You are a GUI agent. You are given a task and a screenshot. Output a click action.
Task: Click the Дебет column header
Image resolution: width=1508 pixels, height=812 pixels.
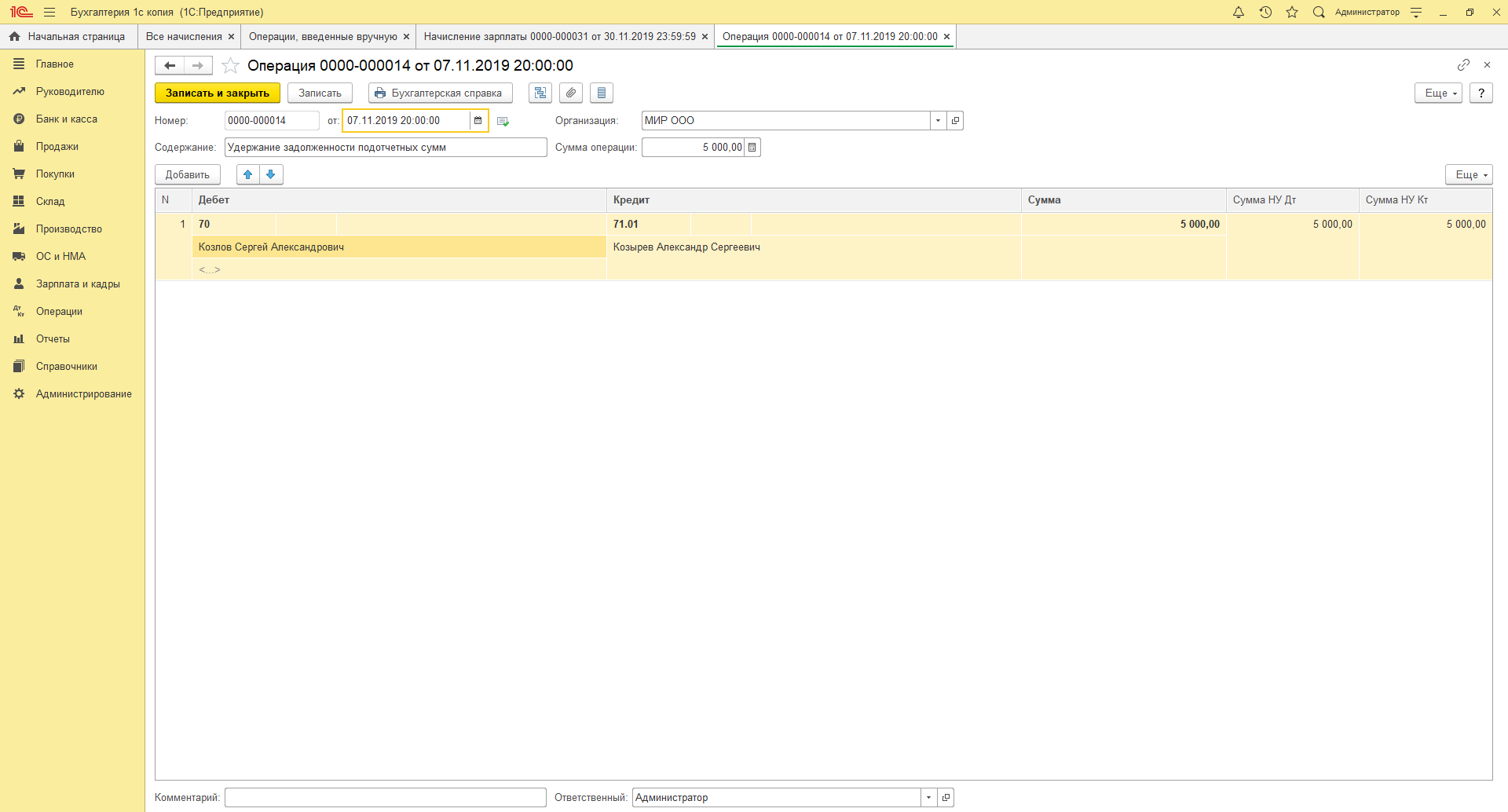click(400, 199)
